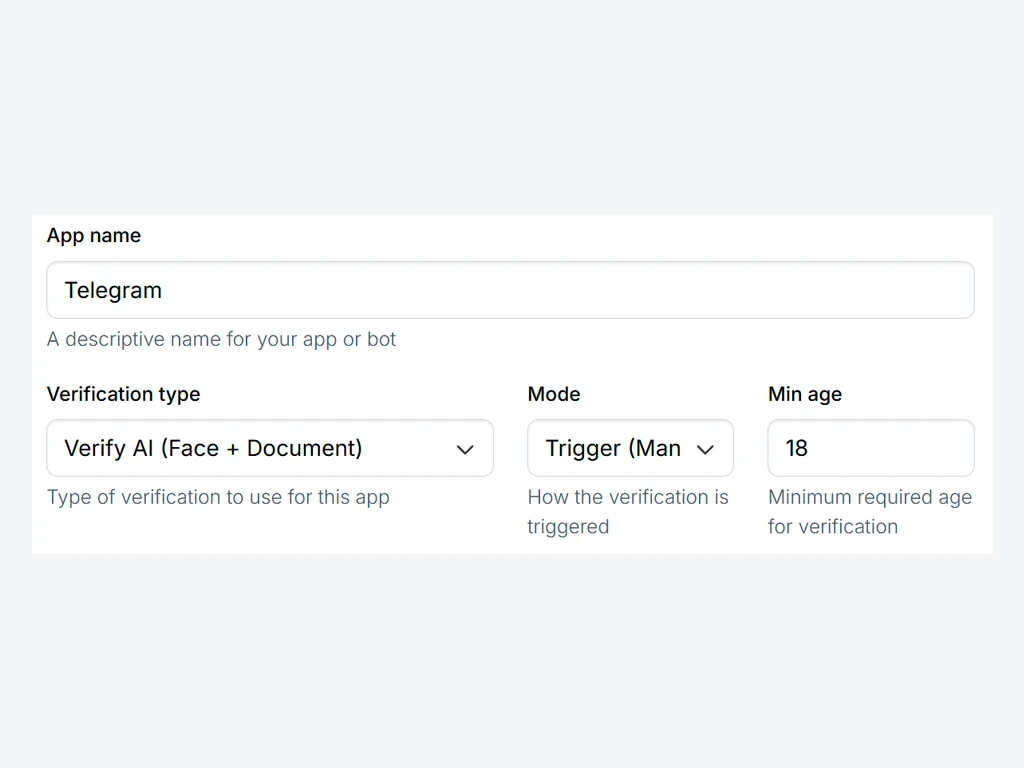Select the App name input field
Screen dimensions: 1024x768
[510, 290]
